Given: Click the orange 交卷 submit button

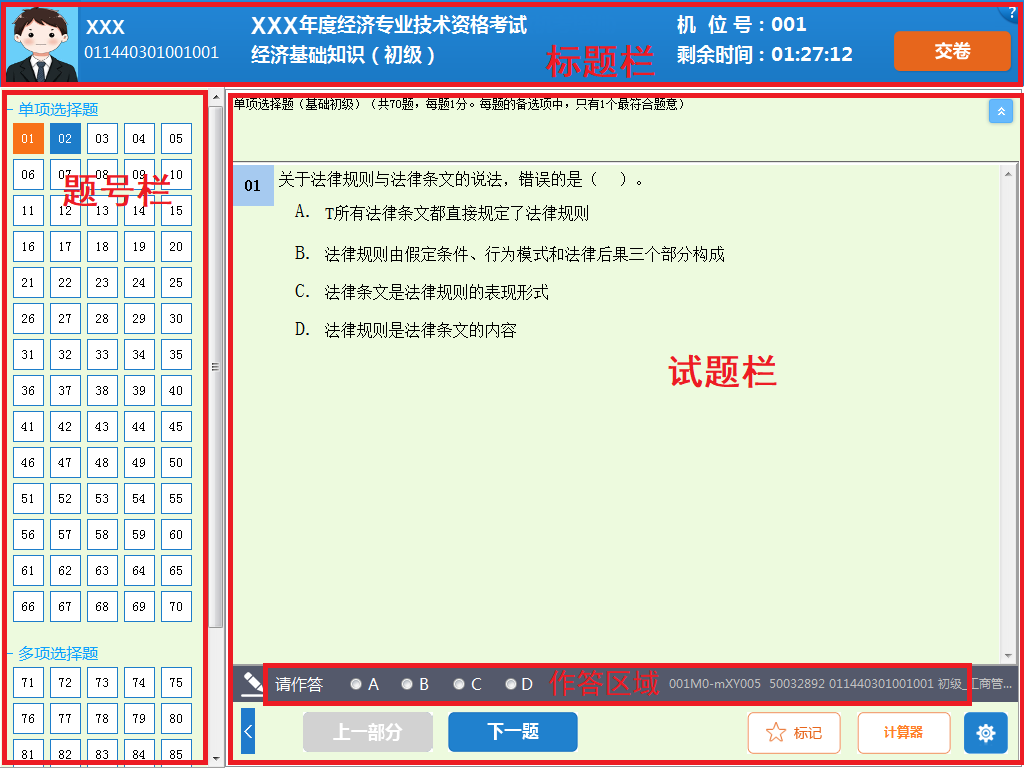Looking at the screenshot, I should [x=952, y=50].
